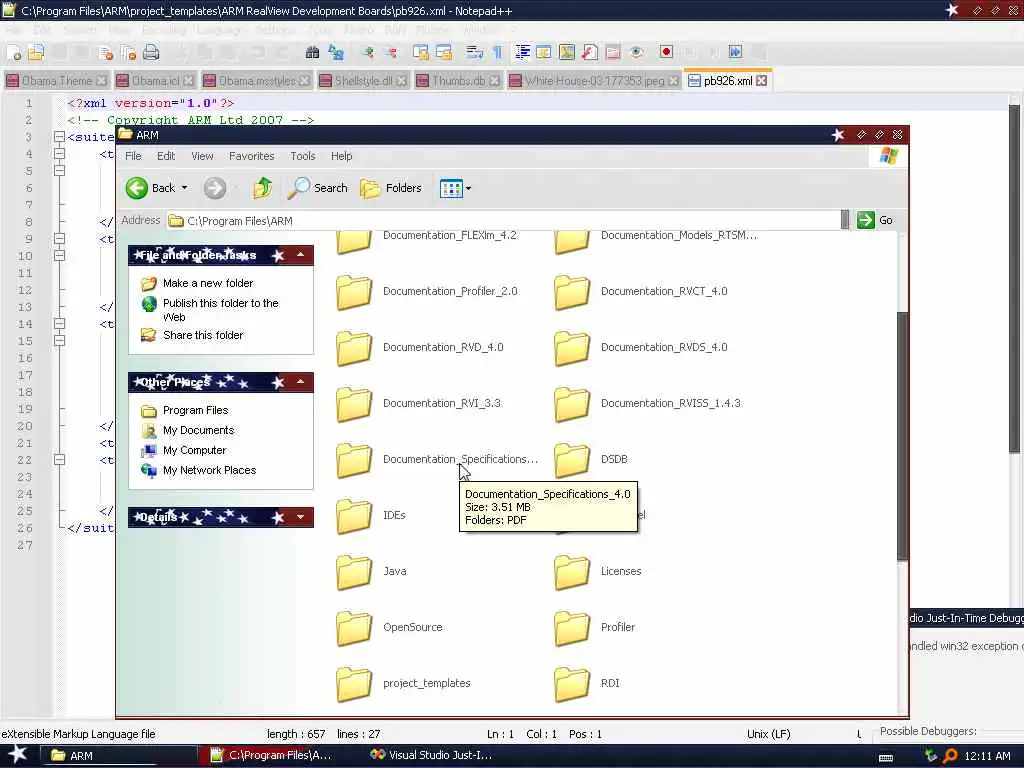Show the Document Map panel
This screenshot has height=768, width=1024.
(x=567, y=53)
